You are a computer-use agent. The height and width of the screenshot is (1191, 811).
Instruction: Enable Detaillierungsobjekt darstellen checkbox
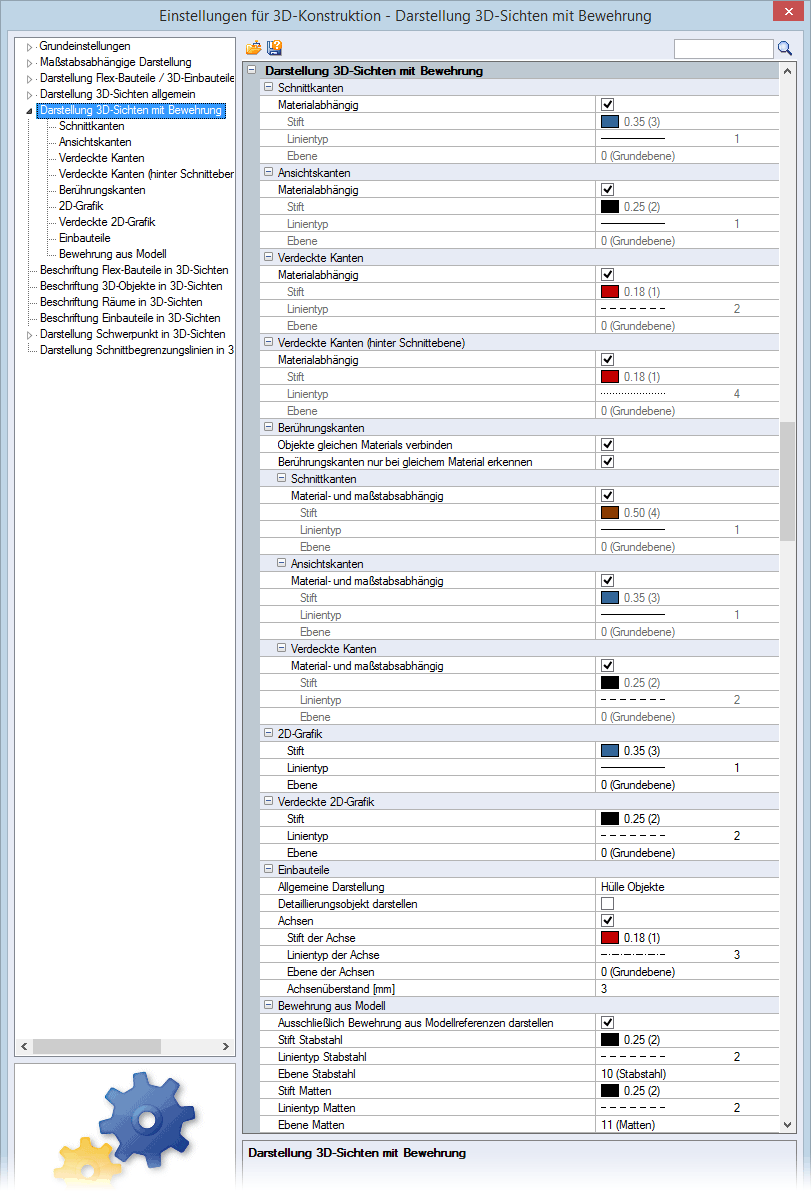coord(607,904)
